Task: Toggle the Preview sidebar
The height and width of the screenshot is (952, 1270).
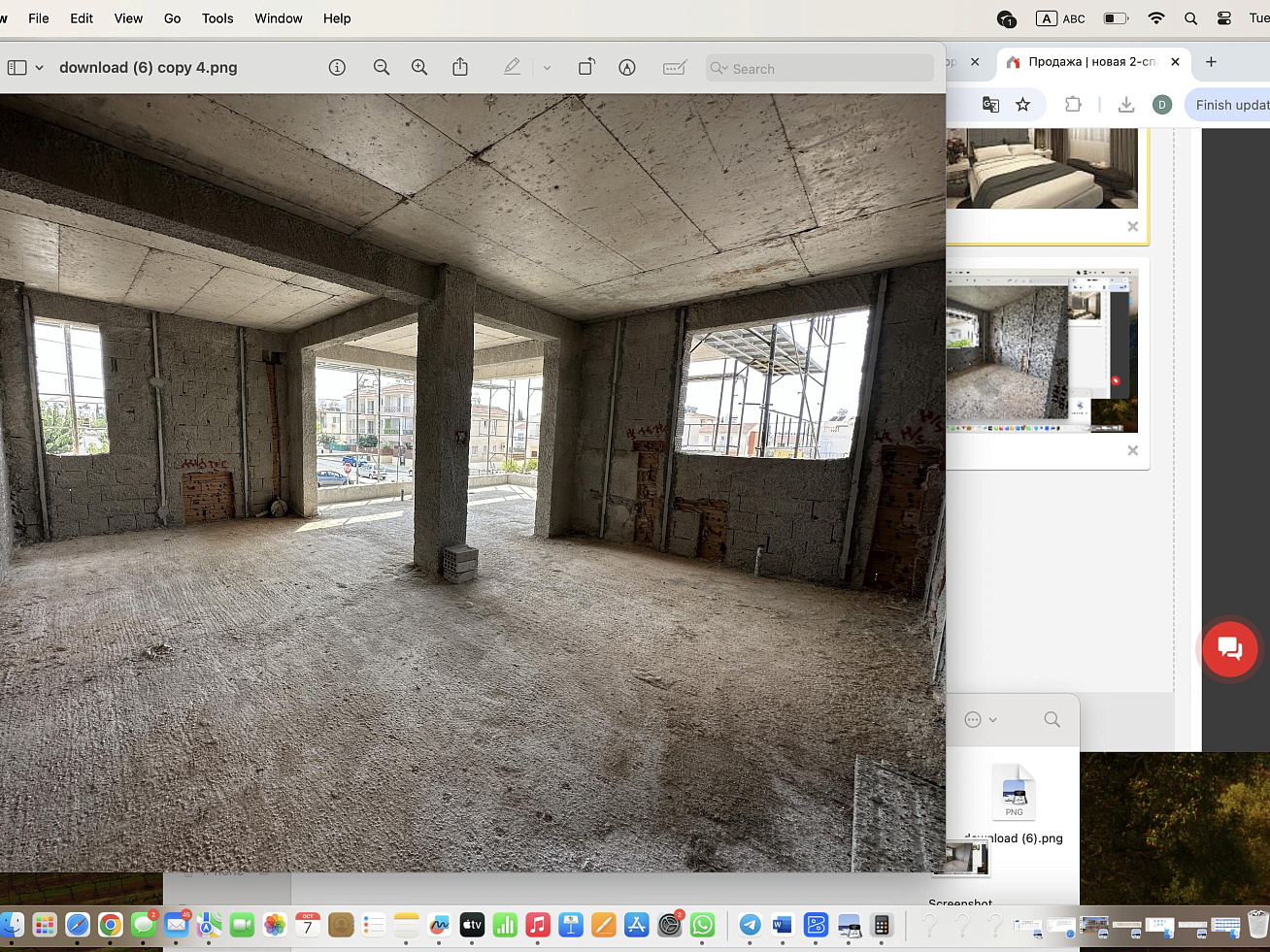Action: point(17,68)
